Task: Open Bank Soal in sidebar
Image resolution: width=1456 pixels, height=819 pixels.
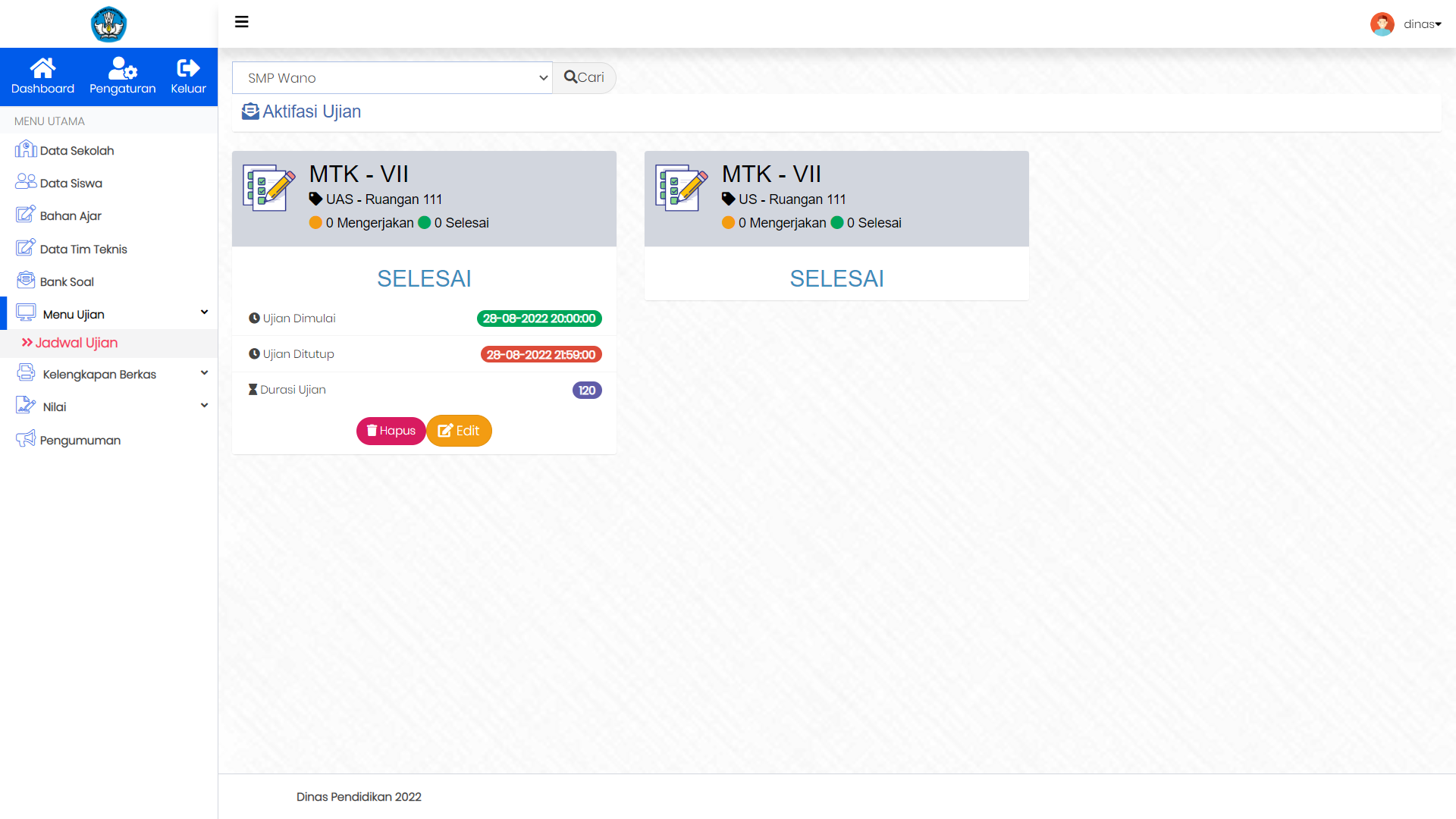Action: coord(67,281)
